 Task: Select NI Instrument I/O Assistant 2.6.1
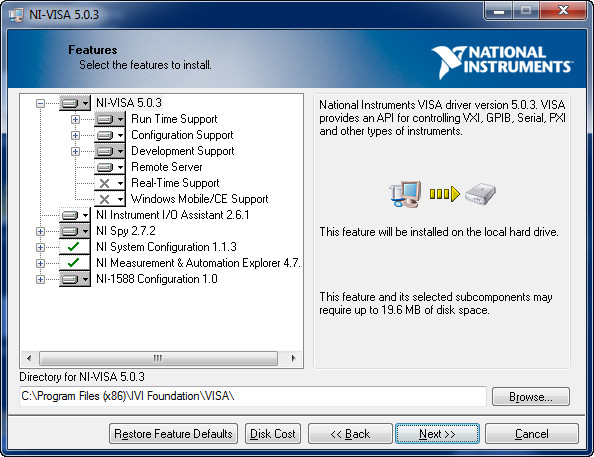pyautogui.click(x=173, y=215)
